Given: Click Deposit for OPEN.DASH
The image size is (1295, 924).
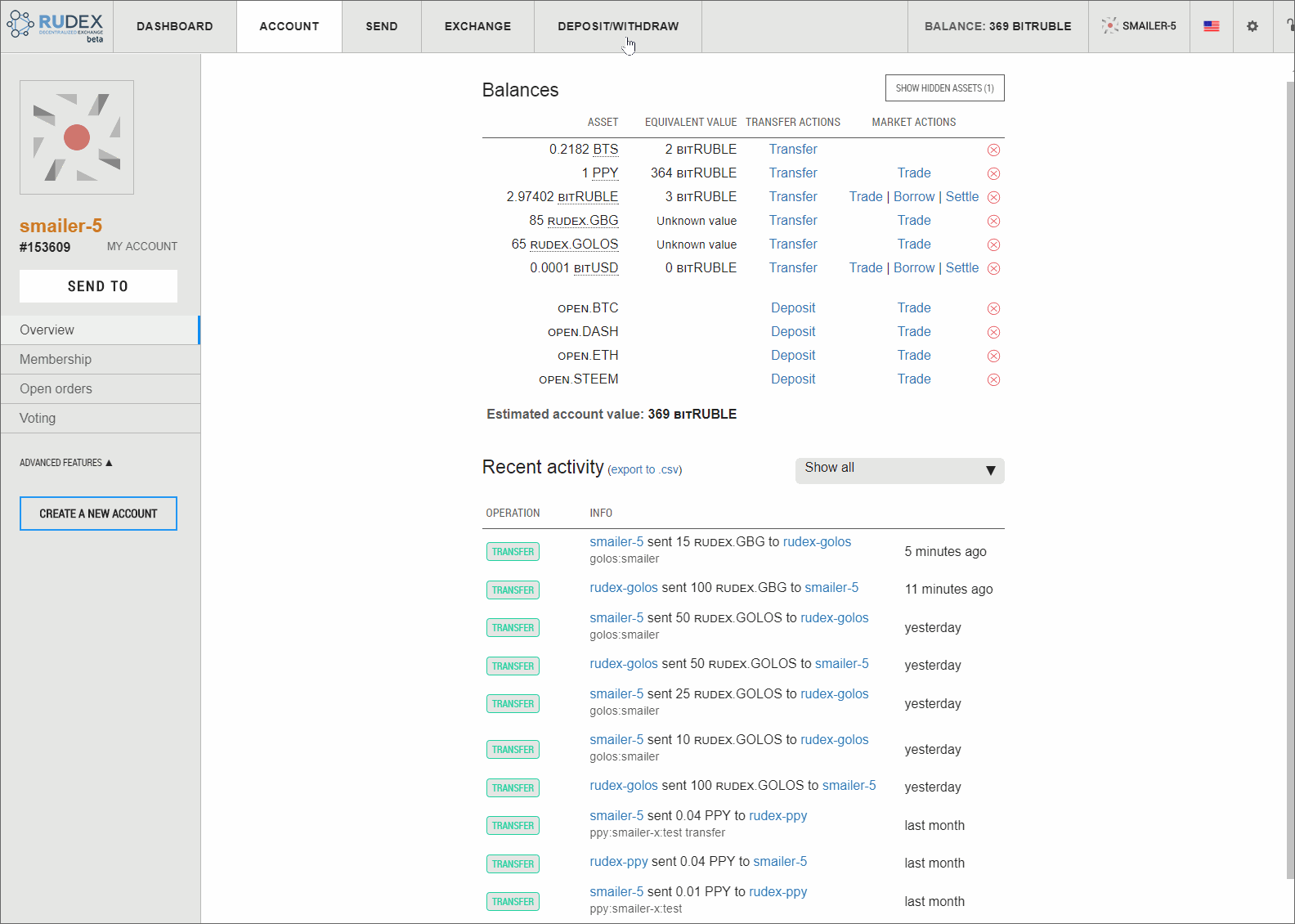Looking at the screenshot, I should [793, 332].
